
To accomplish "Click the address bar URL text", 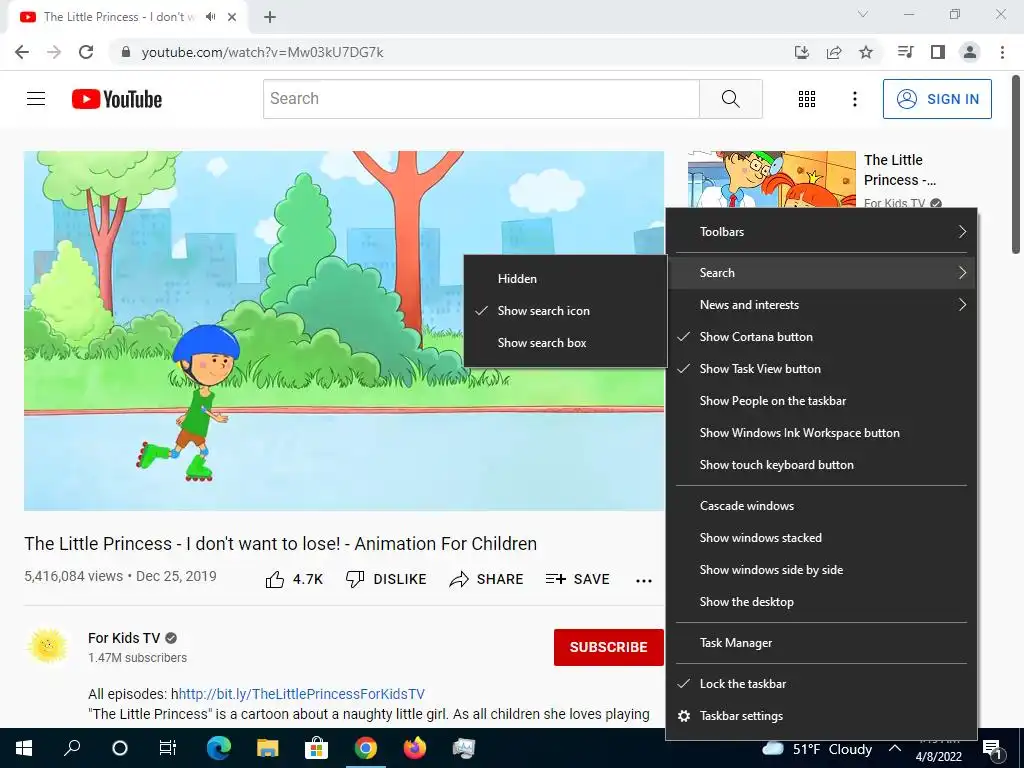I will point(263,52).
